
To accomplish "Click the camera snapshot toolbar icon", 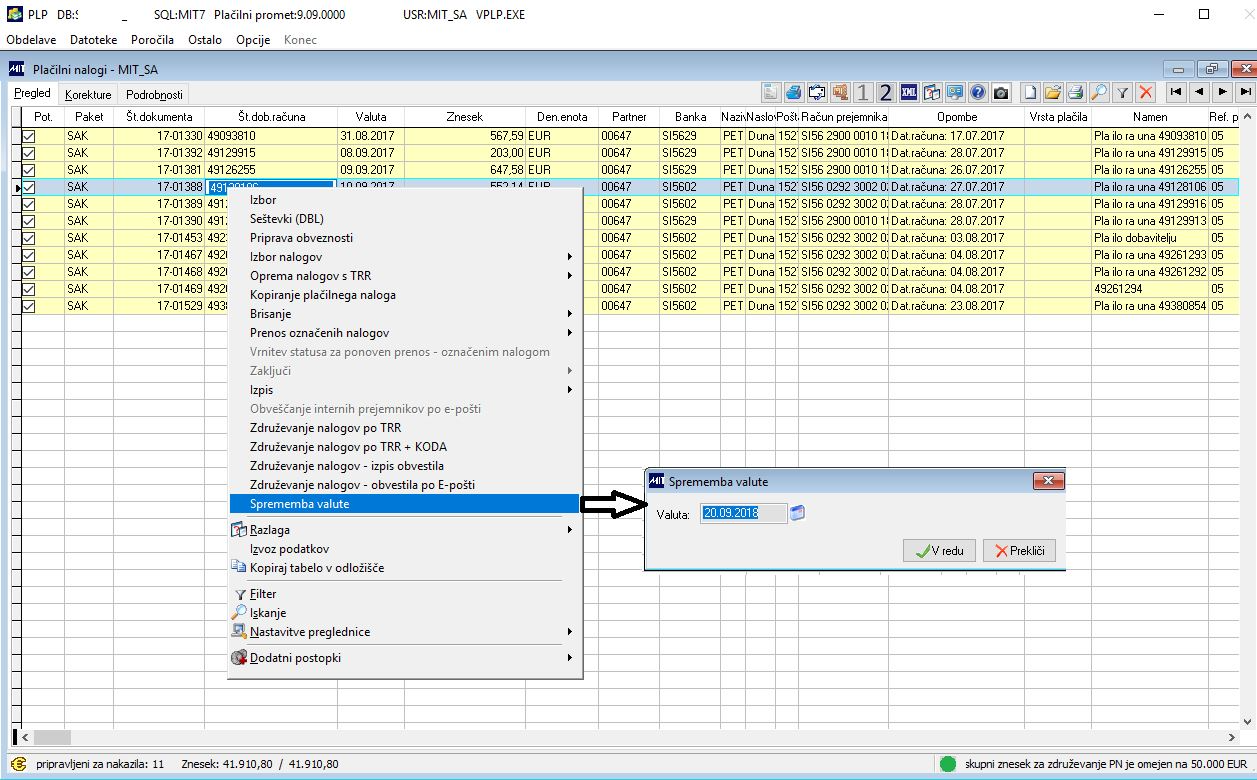I will 1000,92.
